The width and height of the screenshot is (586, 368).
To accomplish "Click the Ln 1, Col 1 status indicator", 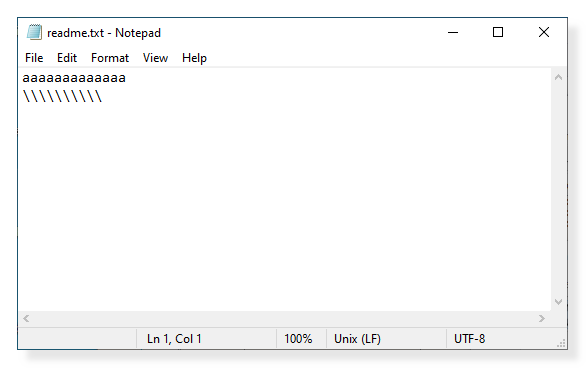I will point(174,339).
